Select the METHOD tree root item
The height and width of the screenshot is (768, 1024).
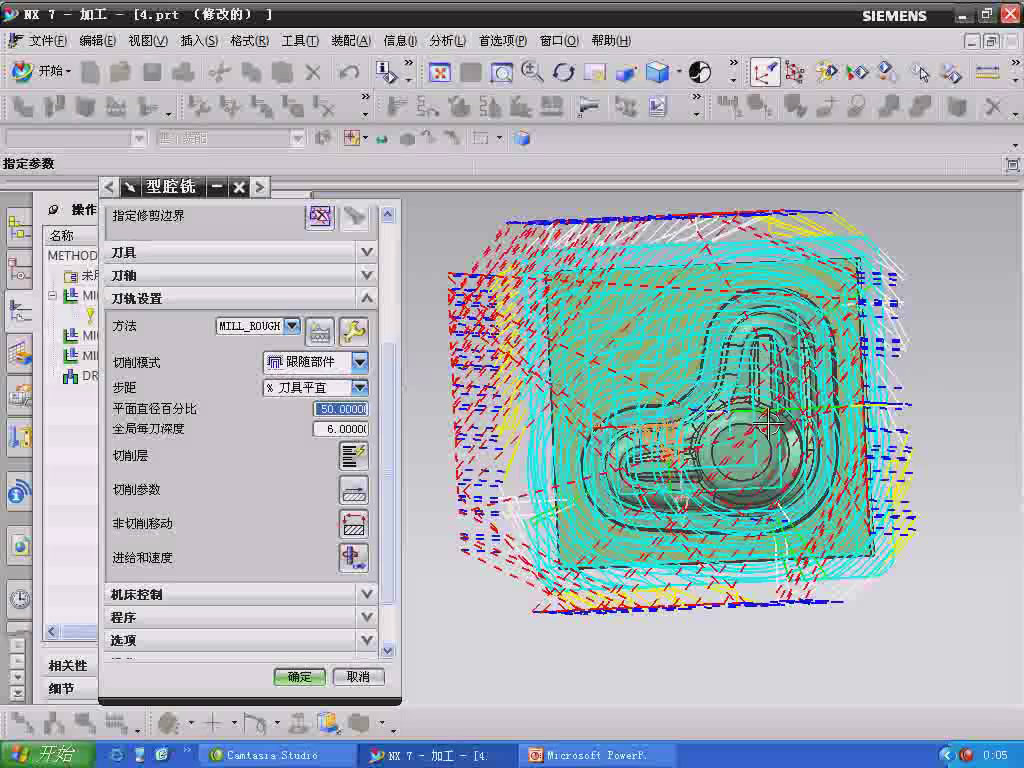72,255
